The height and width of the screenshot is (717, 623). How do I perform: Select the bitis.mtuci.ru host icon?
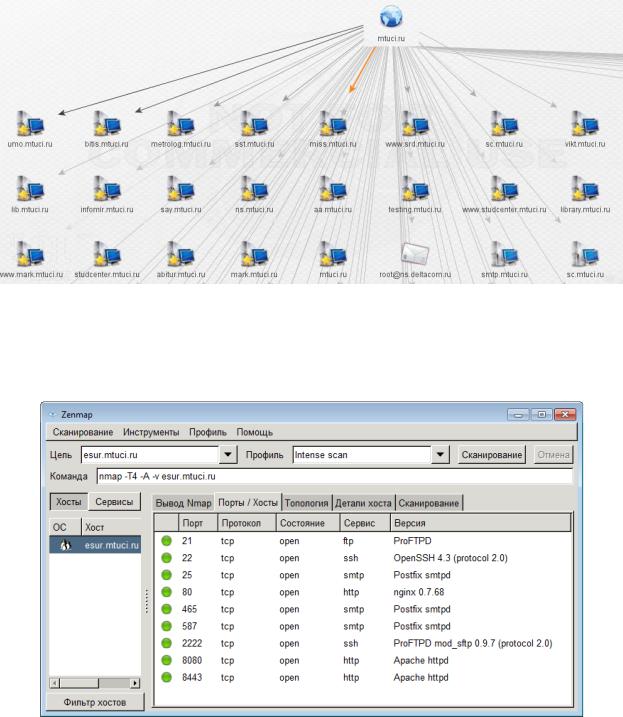point(107,124)
